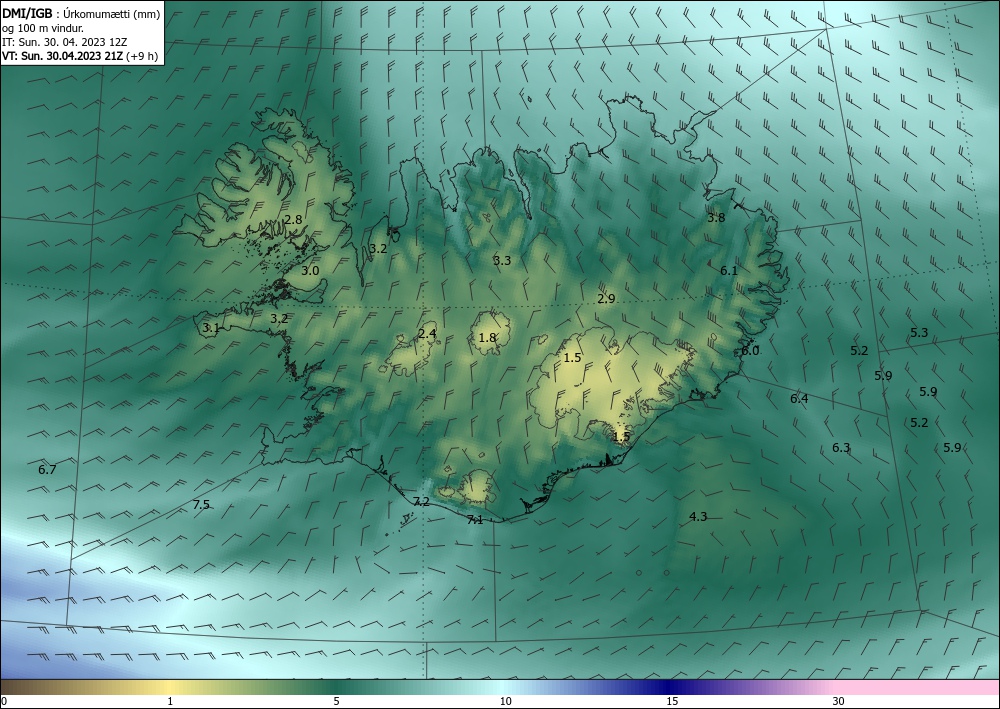Click the 3.0 value label
Viewport: 1000px width, 709px height.
(310, 270)
